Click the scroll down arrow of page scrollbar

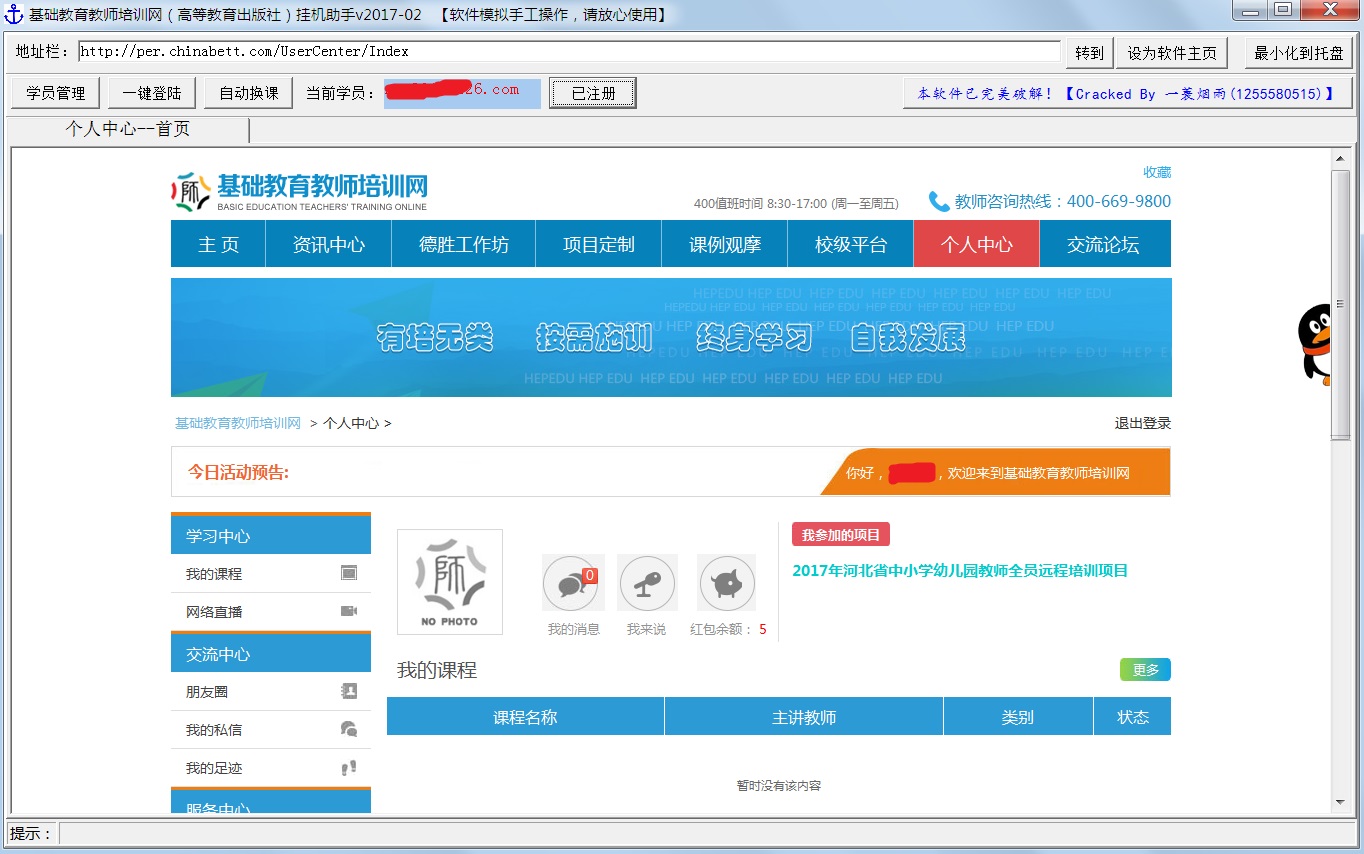pos(1340,802)
